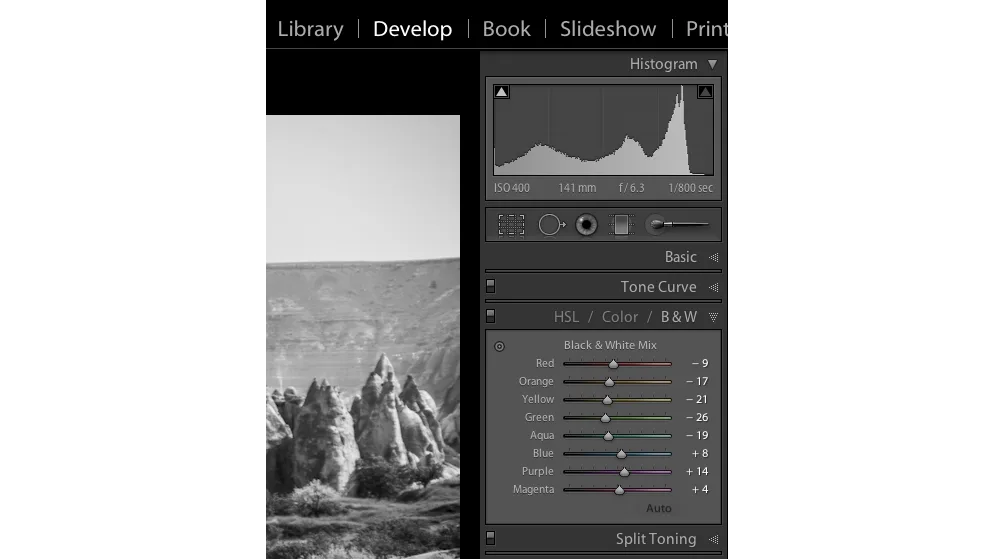Click the Yellow value -21 field
This screenshot has height=559, width=994.
tap(697, 399)
